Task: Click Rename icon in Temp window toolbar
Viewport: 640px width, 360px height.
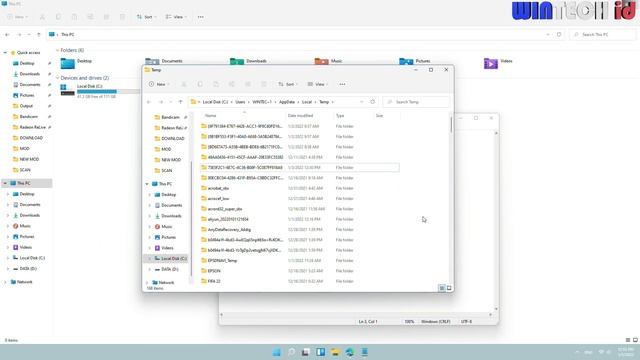Action: coord(231,84)
